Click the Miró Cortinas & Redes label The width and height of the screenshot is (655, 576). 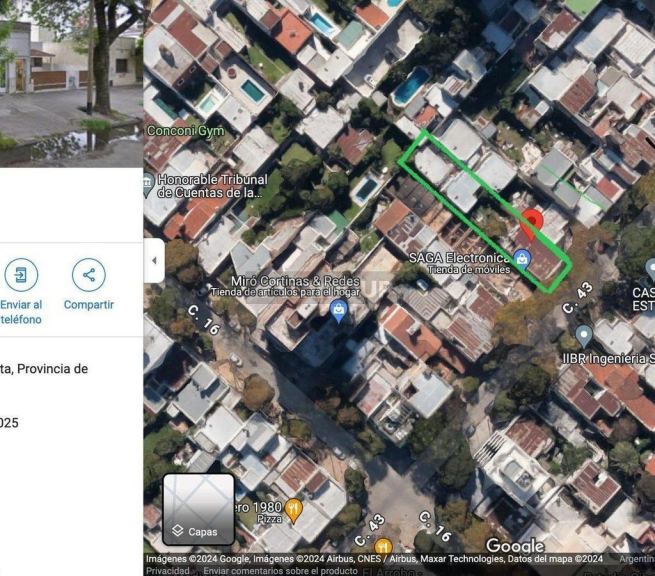(295, 281)
